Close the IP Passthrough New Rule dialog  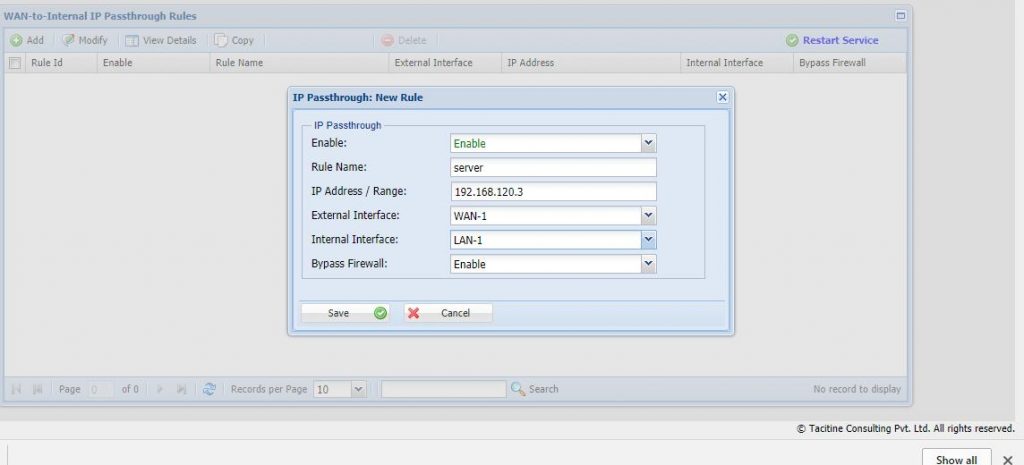[x=722, y=97]
